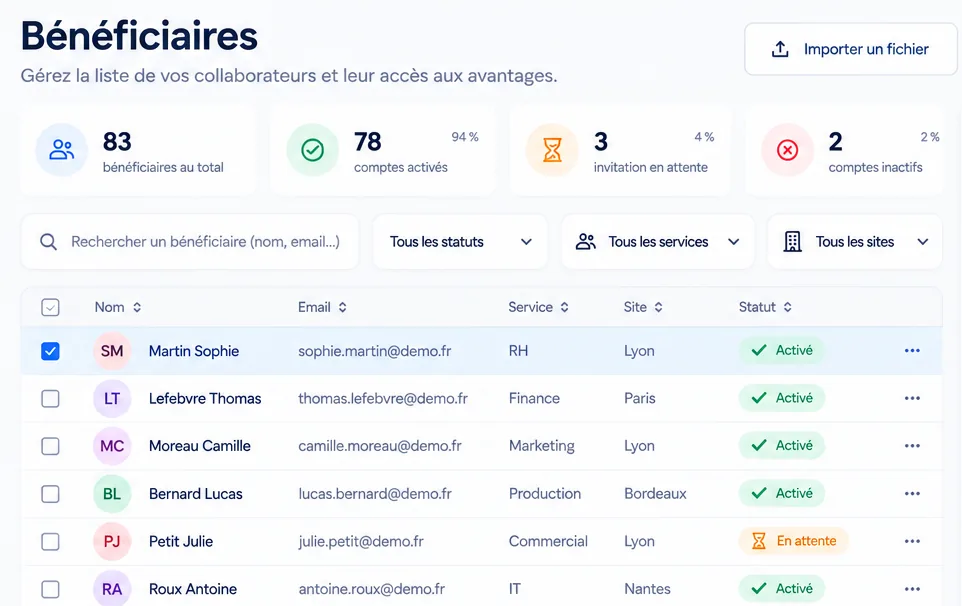Viewport: 962px width, 606px height.
Task: Click the email antoine.roux@demo.fr
Action: [372, 589]
